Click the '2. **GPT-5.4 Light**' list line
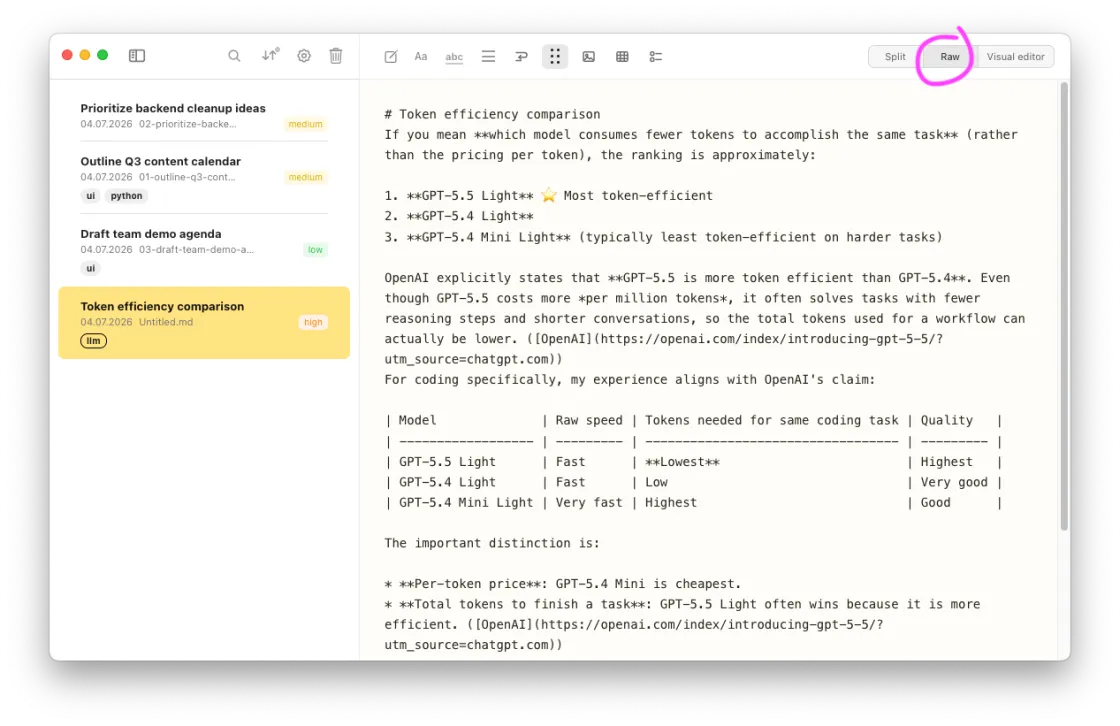Screen dimensions: 1120x726 coord(459,216)
